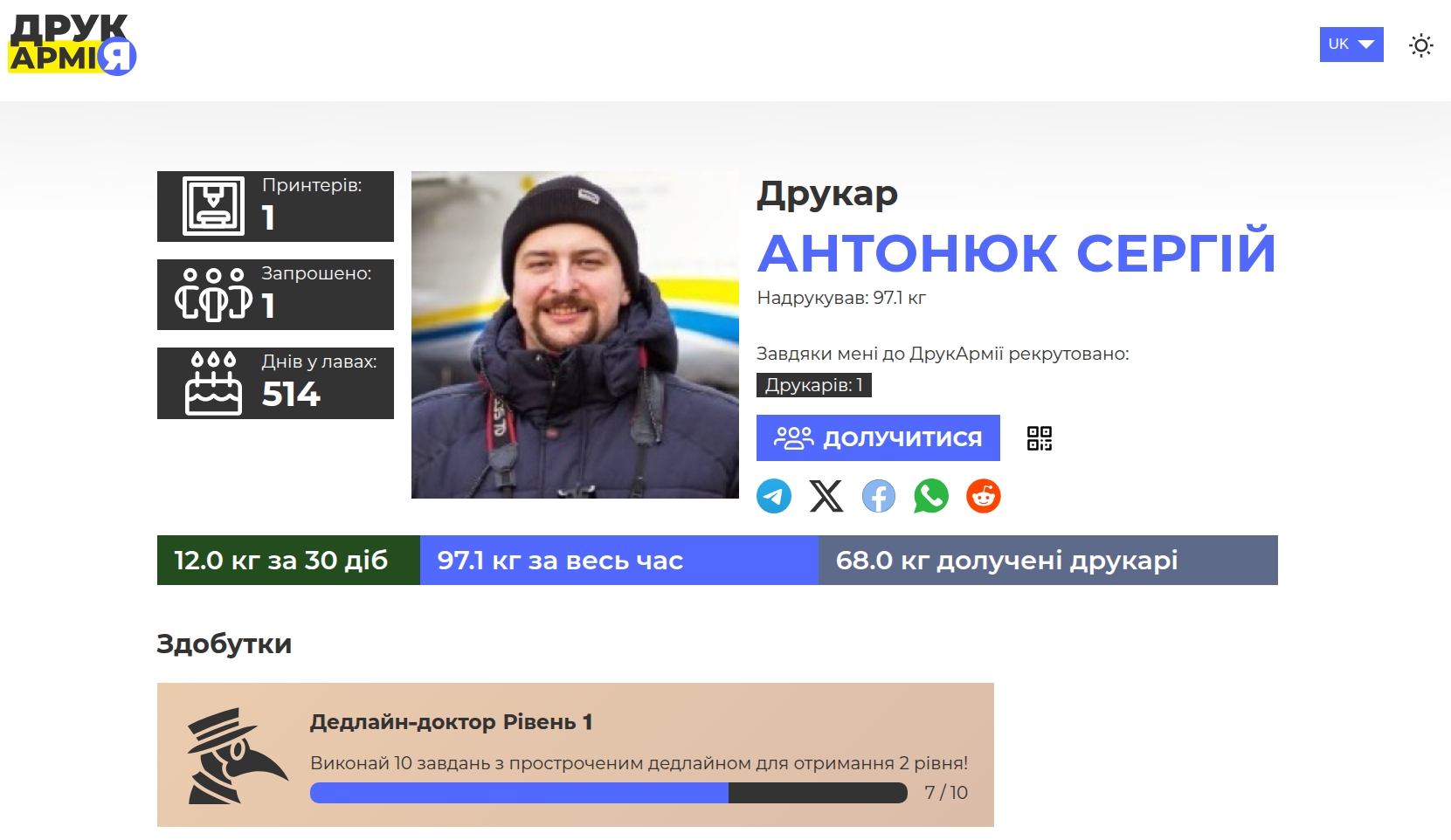Screen dimensions: 1451x840
Task: Open the QR code icon
Action: tap(1040, 438)
